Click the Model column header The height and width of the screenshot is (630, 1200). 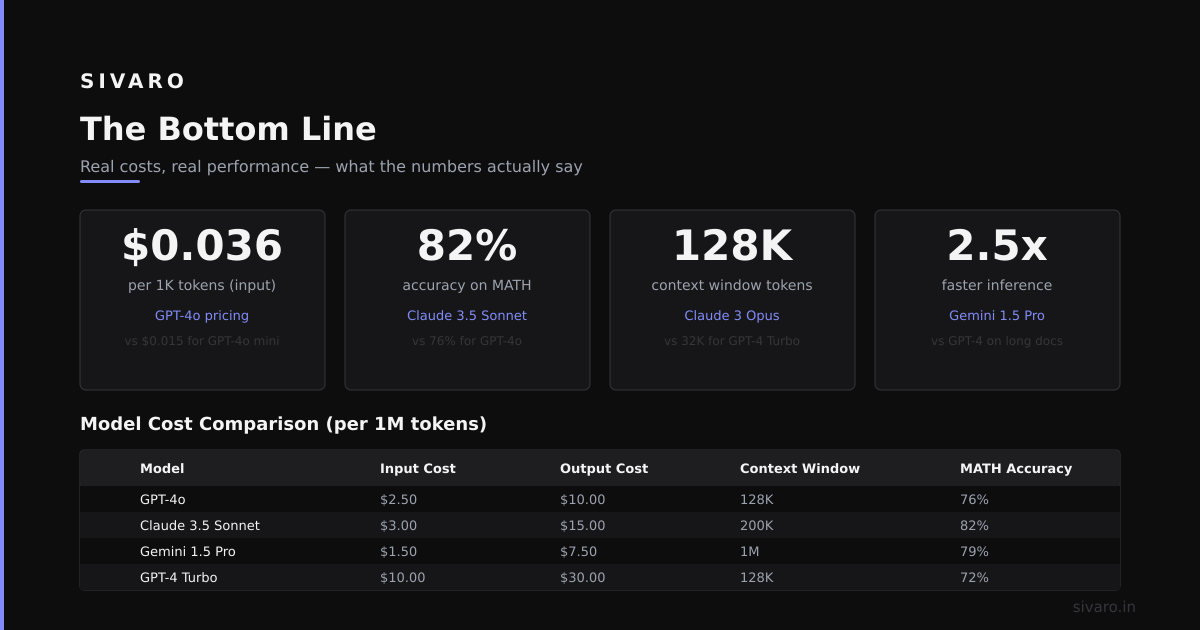click(162, 468)
